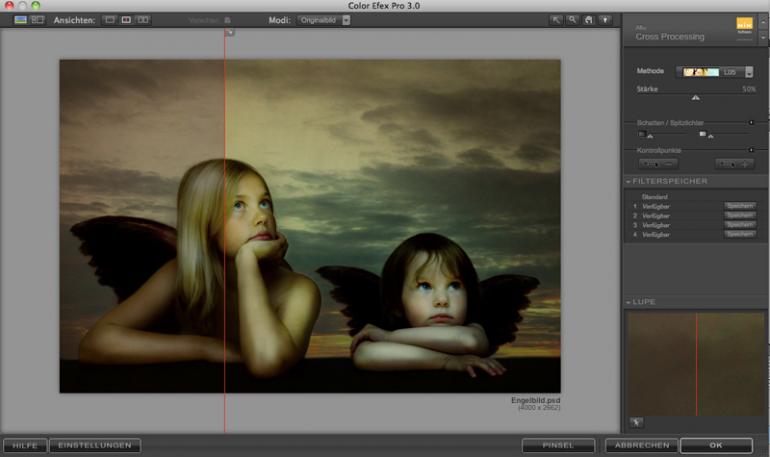This screenshot has height=457, width=770.
Task: Show the filter list panel icon
Action: [x=21, y=20]
